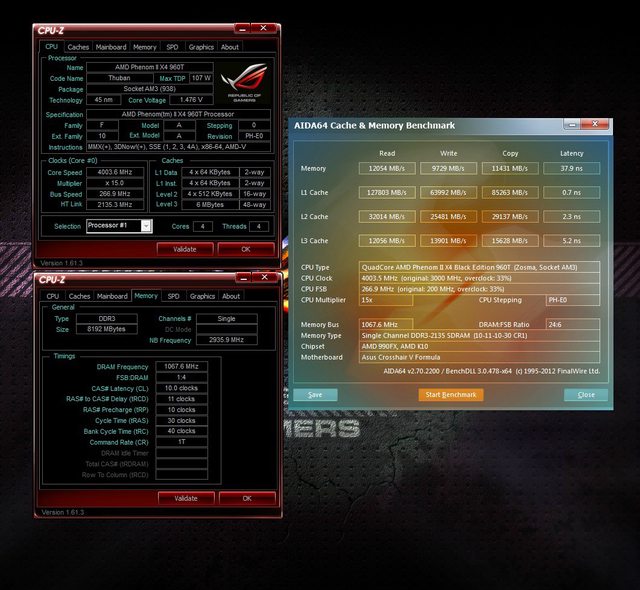
Task: Click Core Speed value 4003.6 MHz
Action: (x=115, y=172)
